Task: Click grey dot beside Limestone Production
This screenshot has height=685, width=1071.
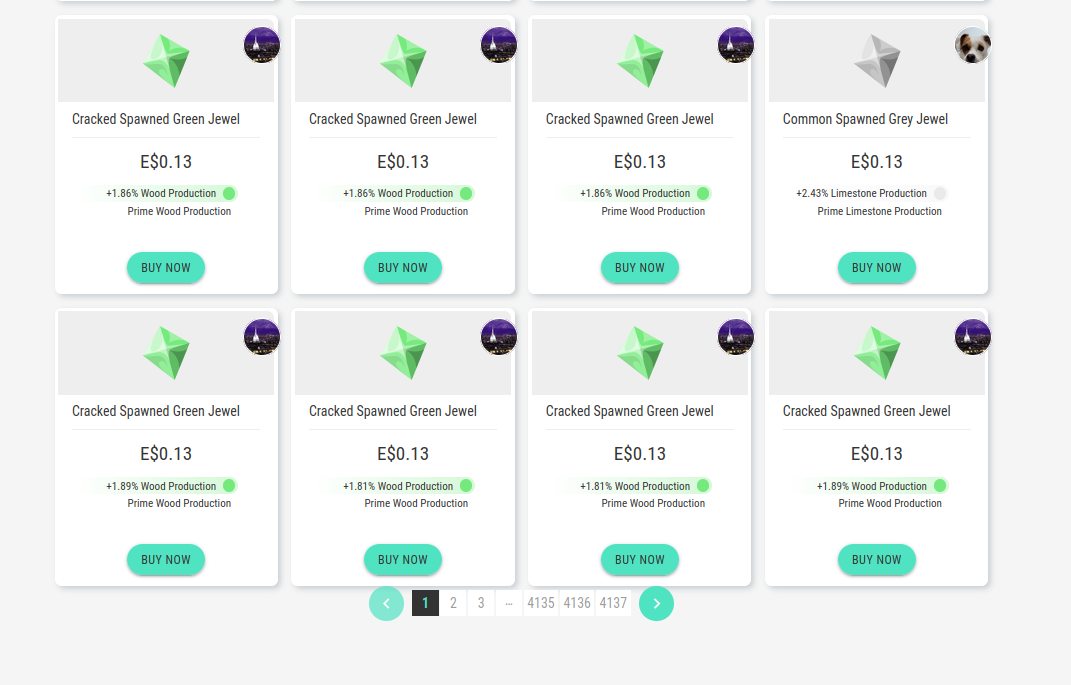Action: [939, 193]
